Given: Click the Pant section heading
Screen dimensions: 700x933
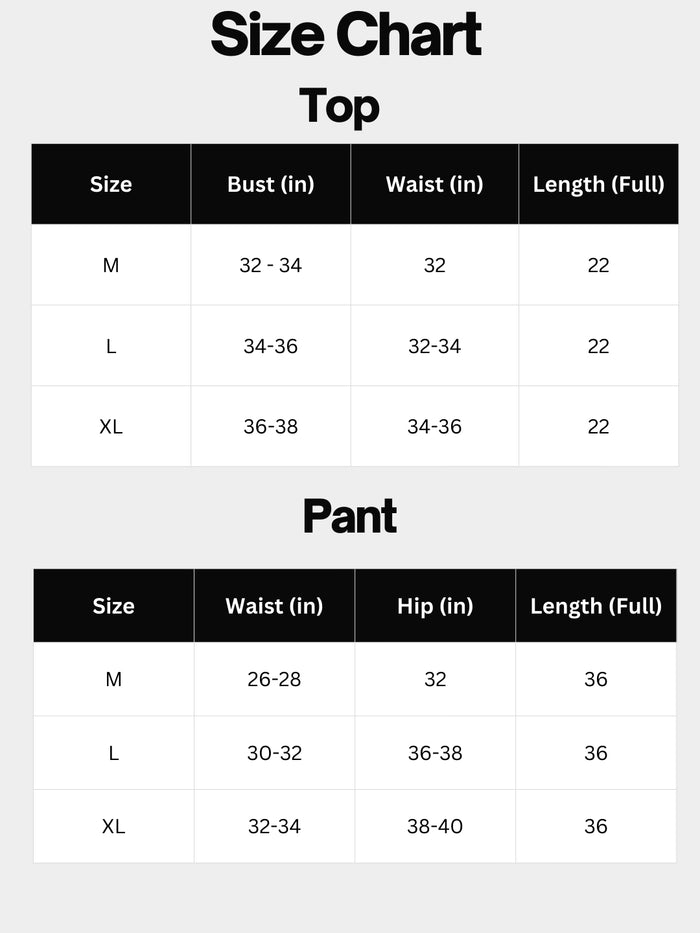Looking at the screenshot, I should pyautogui.click(x=349, y=517).
